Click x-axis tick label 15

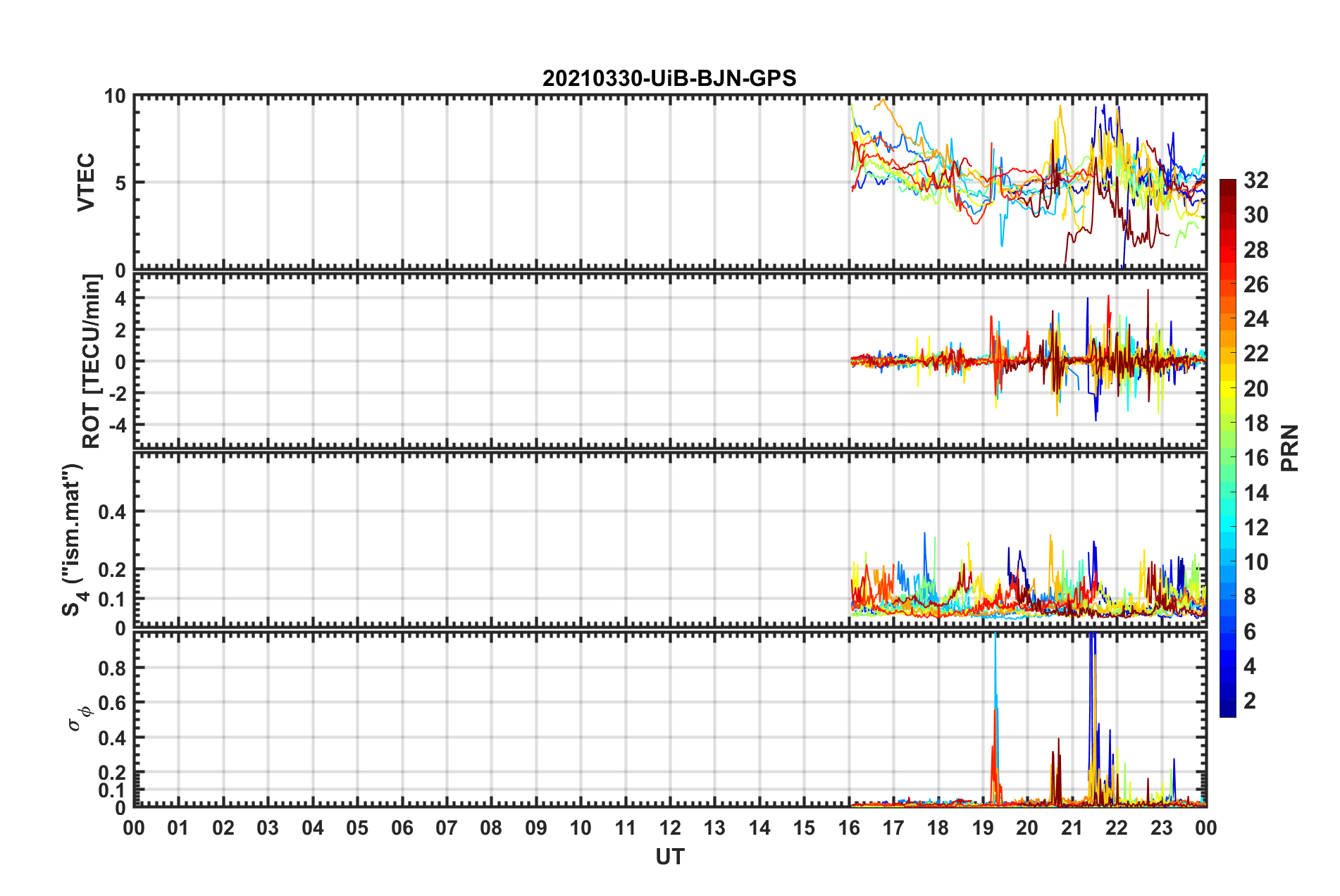(804, 828)
